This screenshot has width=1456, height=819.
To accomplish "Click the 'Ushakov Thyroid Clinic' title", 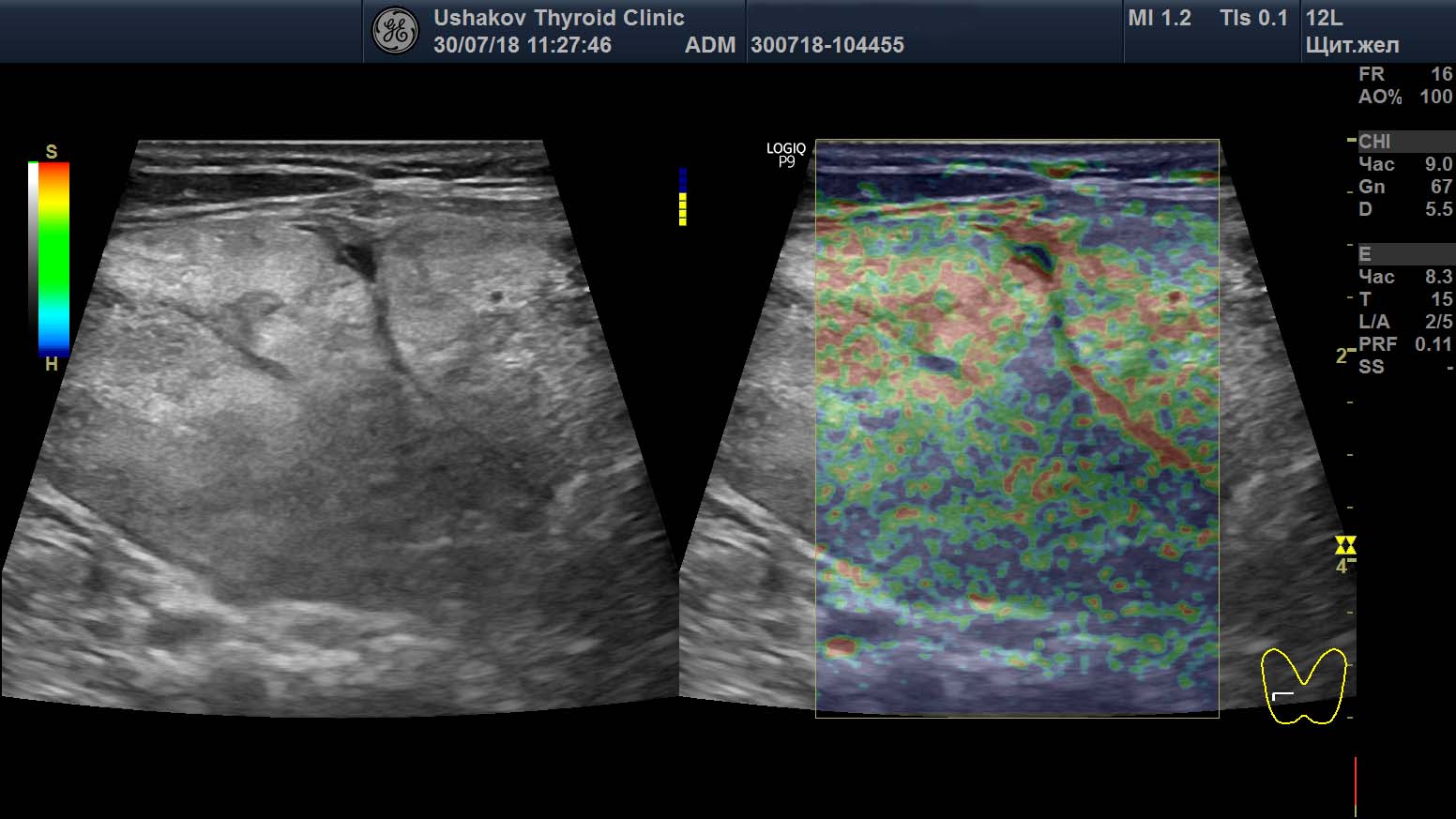I will click(x=558, y=18).
